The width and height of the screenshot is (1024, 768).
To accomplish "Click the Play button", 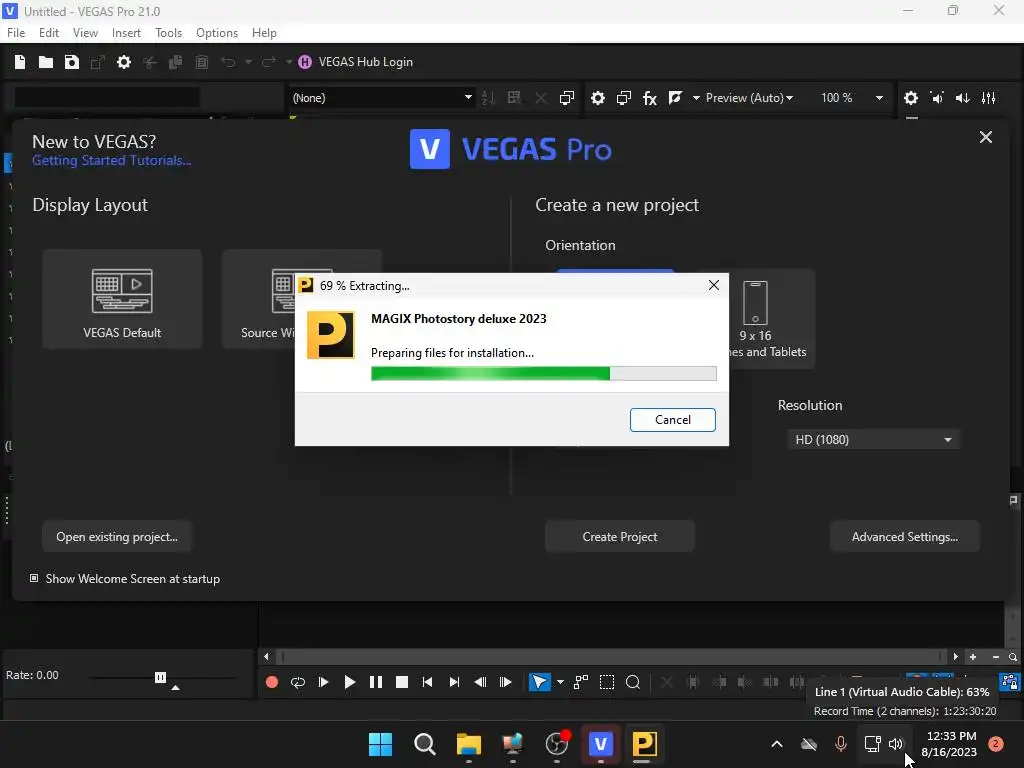I will pos(349,682).
